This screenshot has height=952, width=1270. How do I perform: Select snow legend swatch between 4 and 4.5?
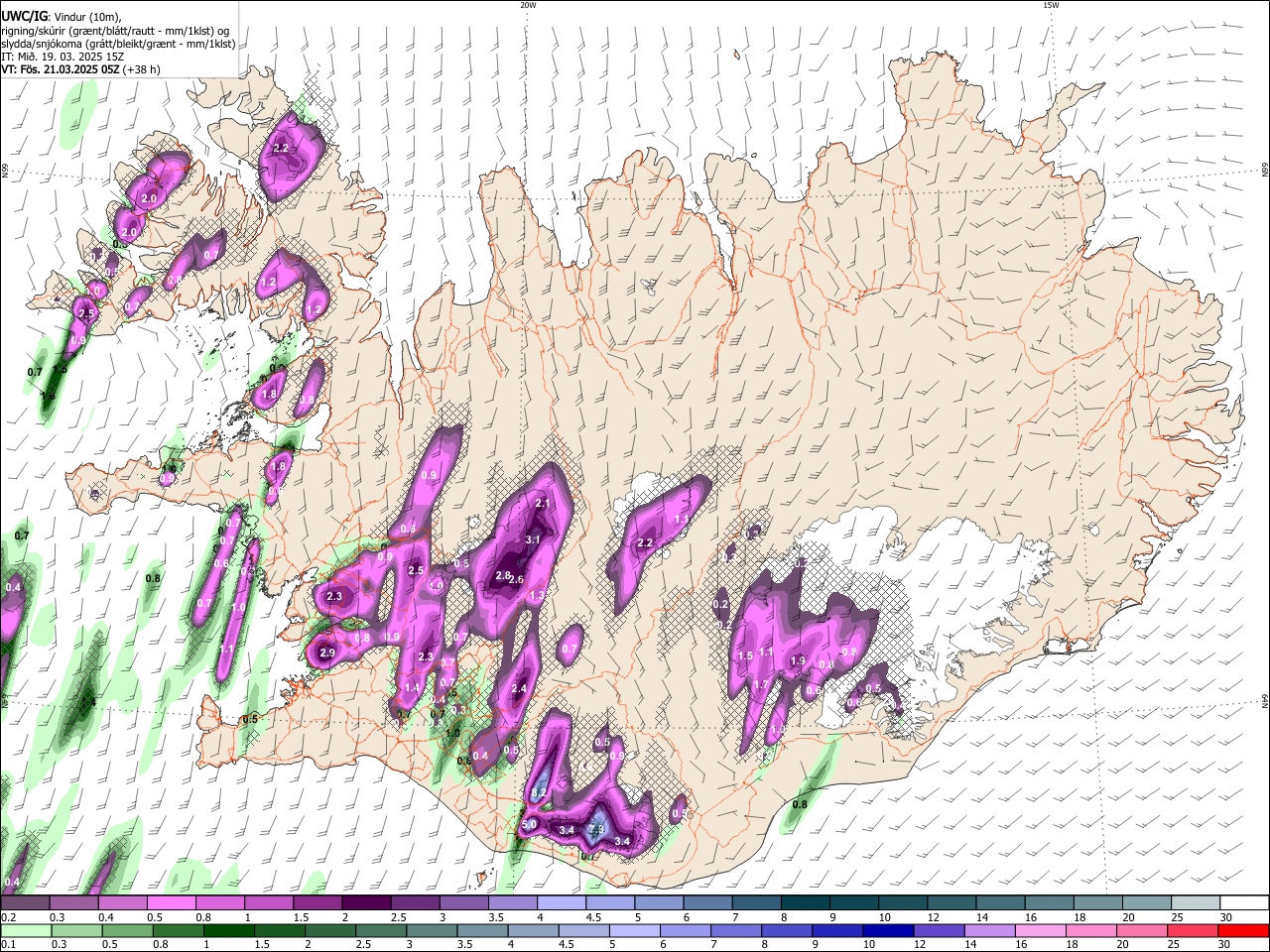[560, 903]
